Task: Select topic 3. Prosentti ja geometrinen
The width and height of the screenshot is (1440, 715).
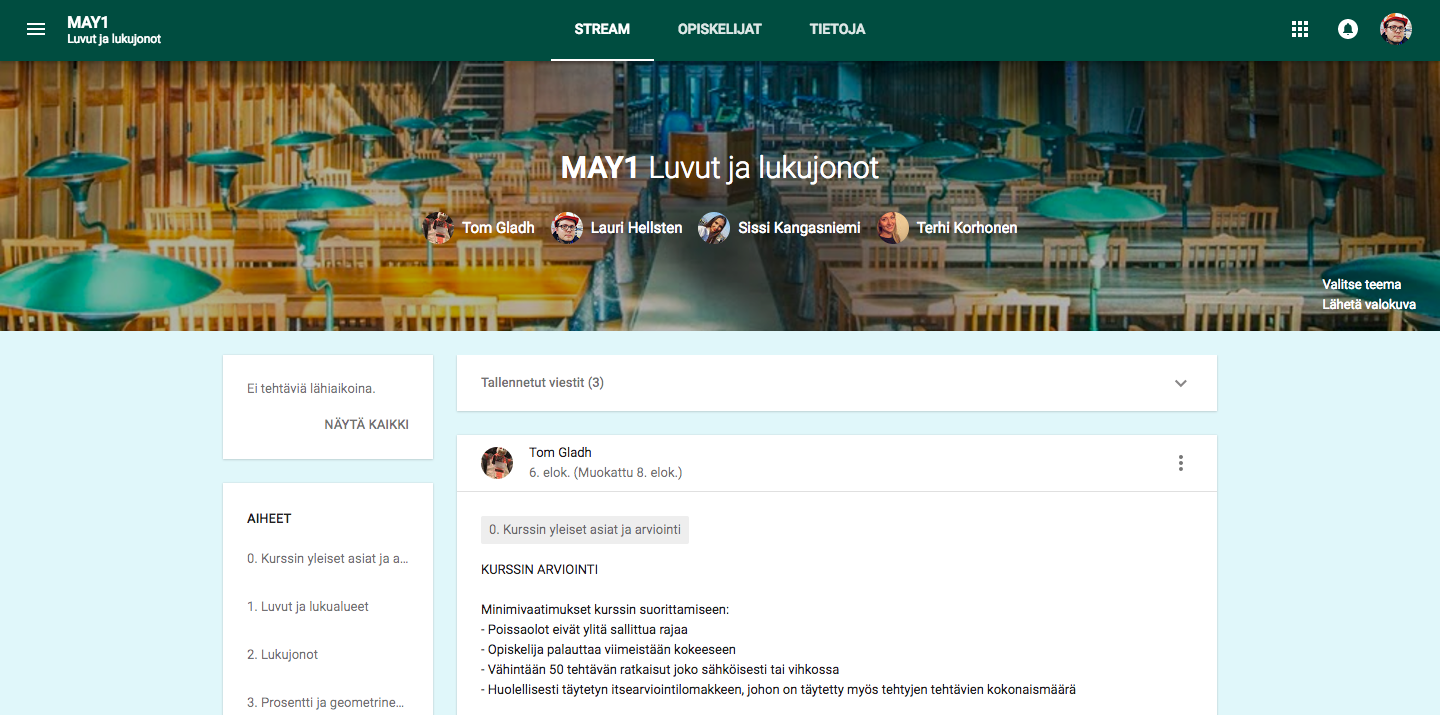Action: click(326, 703)
